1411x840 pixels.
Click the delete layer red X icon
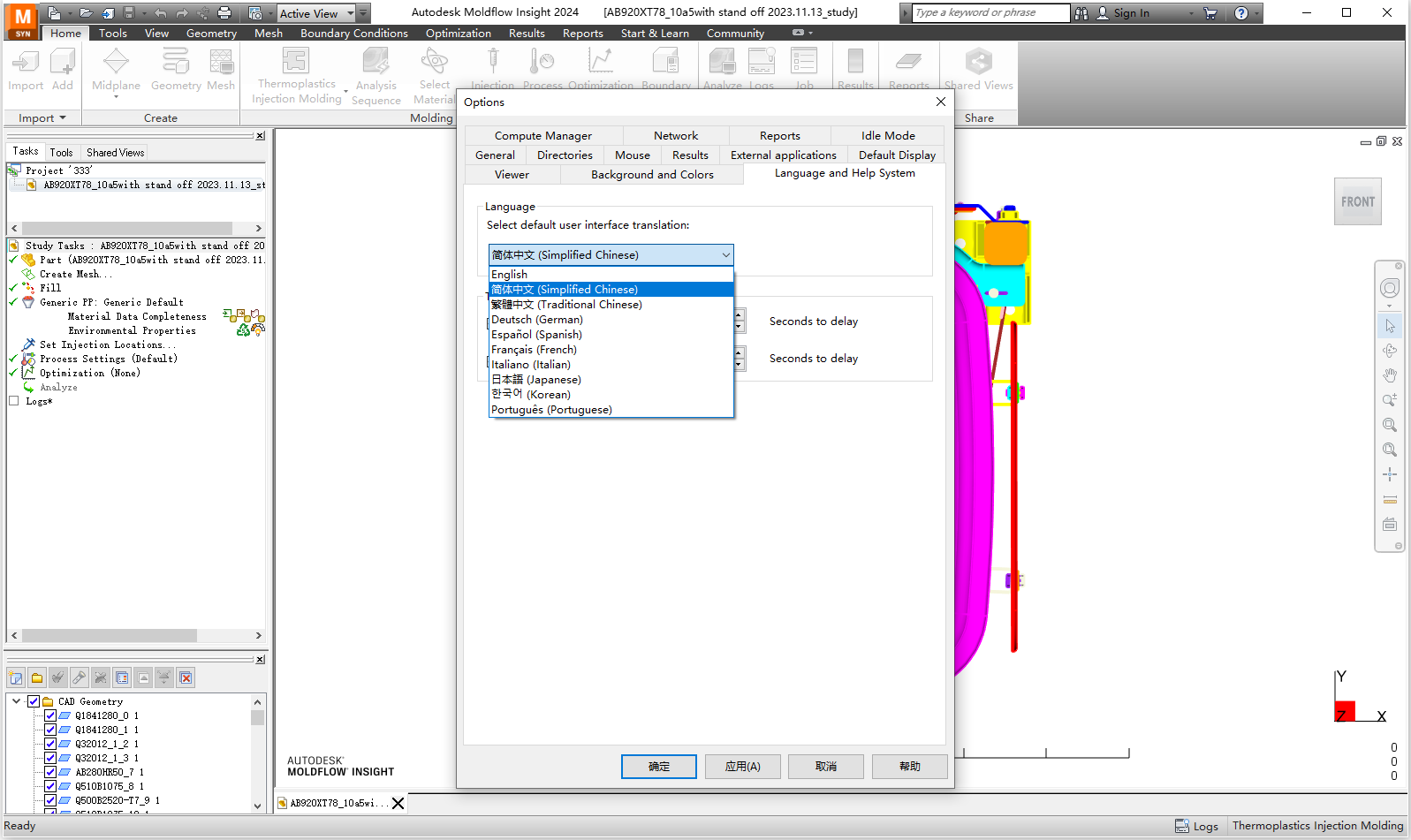point(186,678)
